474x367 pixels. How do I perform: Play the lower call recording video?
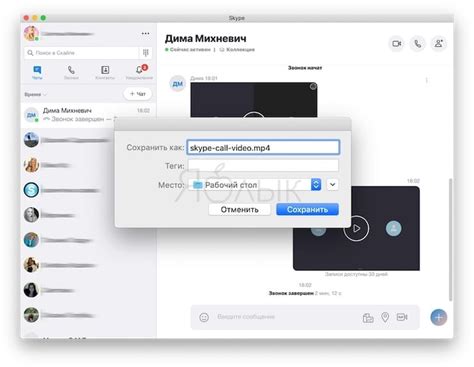(x=356, y=228)
